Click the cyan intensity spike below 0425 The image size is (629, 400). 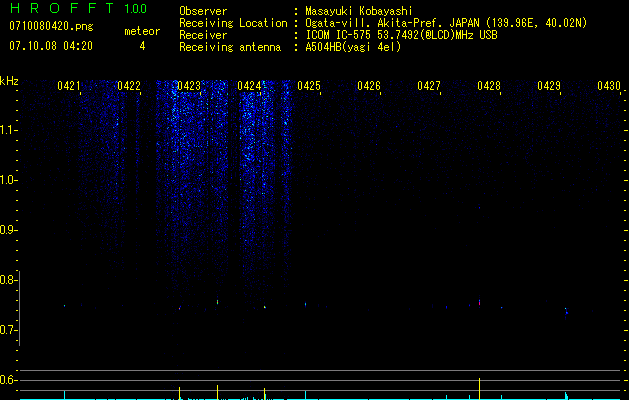[x=305, y=395]
